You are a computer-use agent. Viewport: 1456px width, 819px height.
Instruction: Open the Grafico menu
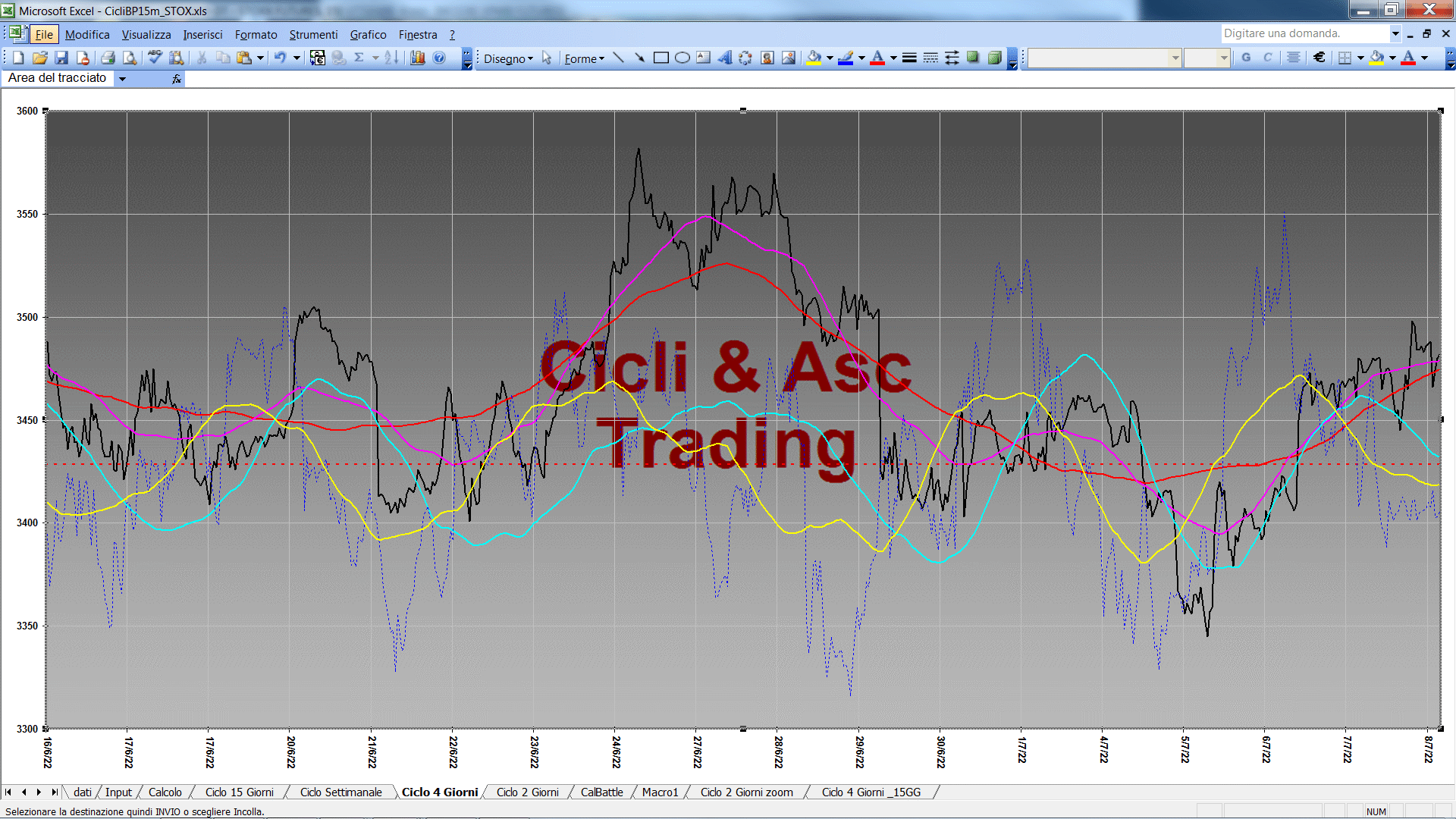click(368, 34)
